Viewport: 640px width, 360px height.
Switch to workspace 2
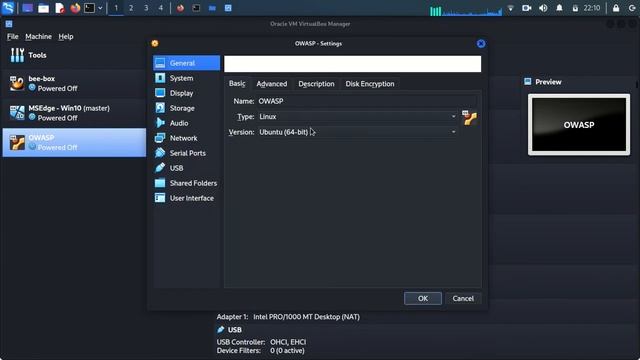[x=131, y=8]
